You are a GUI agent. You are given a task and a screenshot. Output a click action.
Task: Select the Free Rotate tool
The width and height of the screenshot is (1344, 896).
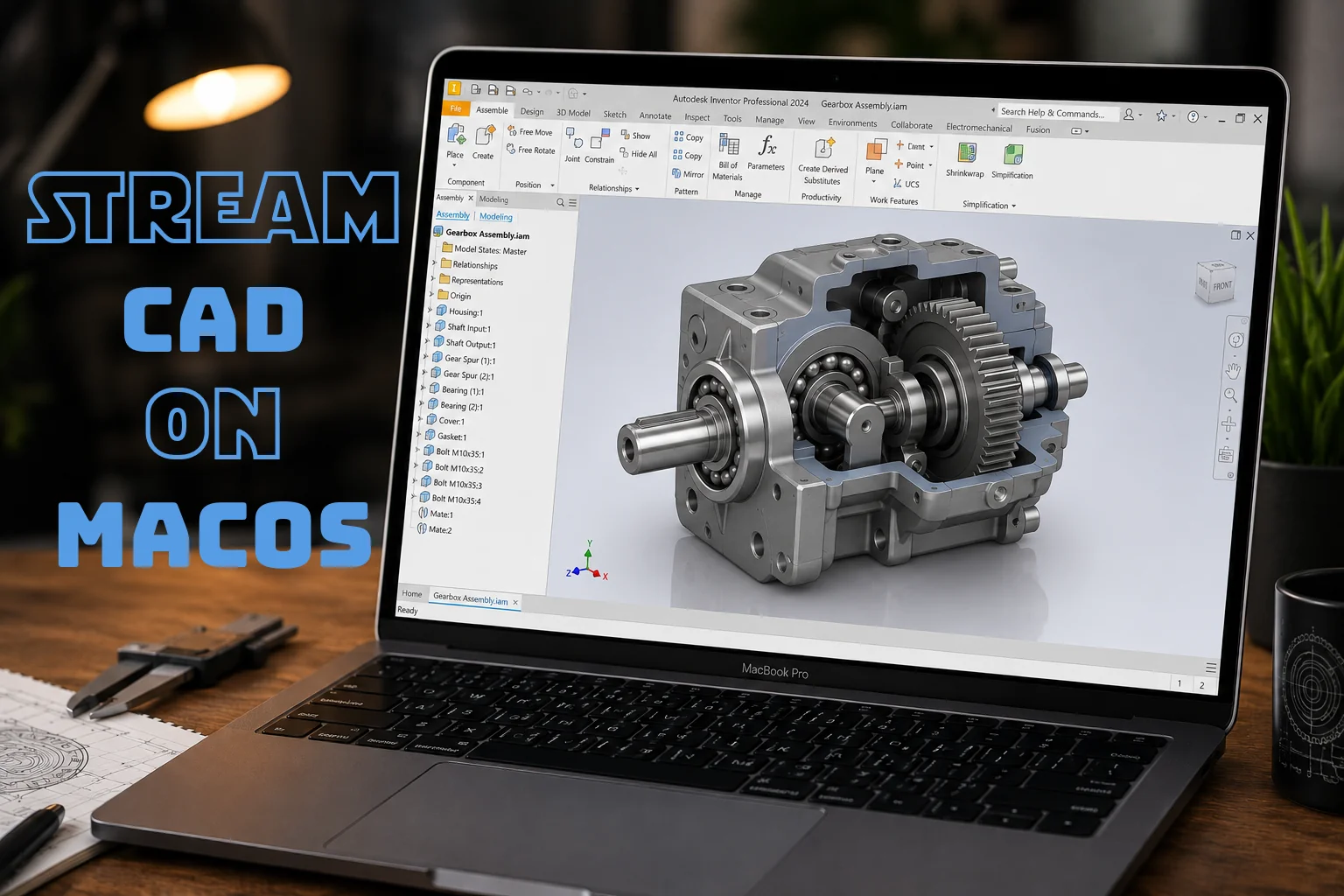(x=530, y=150)
